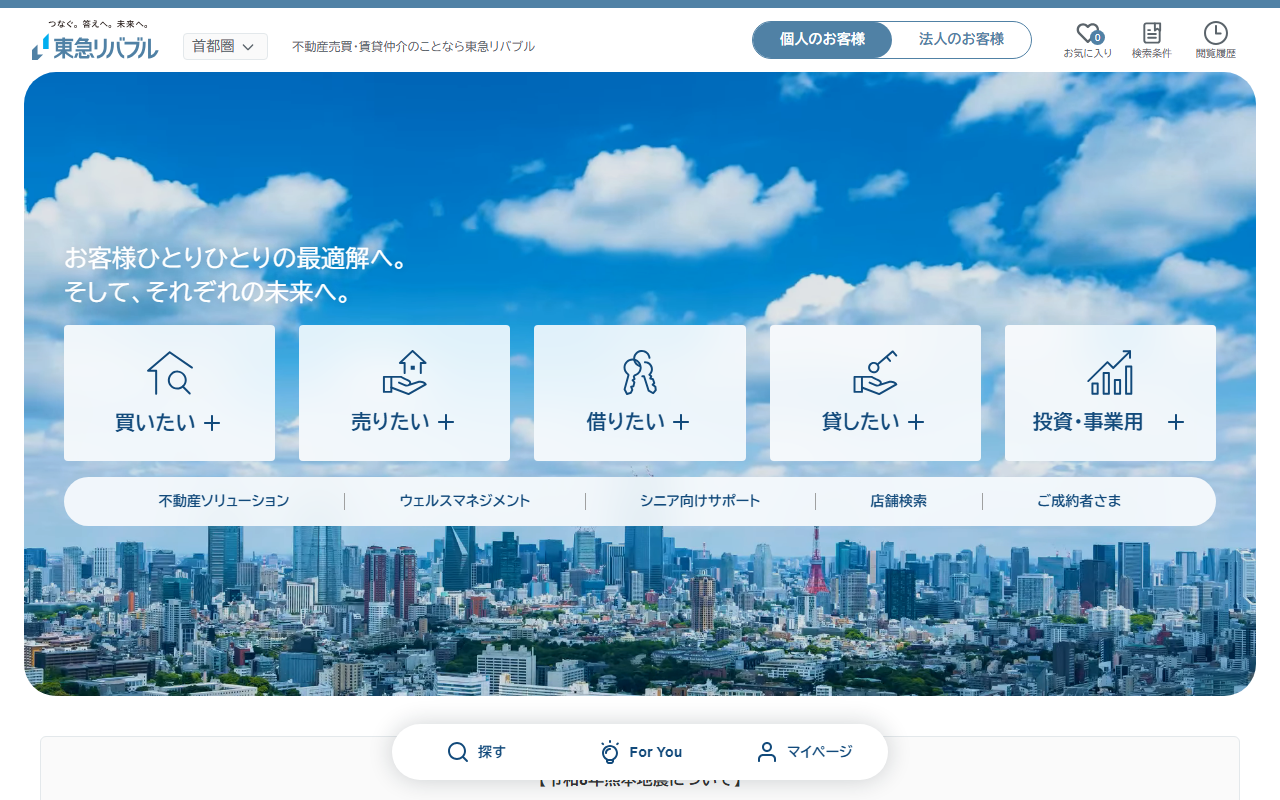Expand plus sign on 借りたい card
The image size is (1280, 800).
681,423
